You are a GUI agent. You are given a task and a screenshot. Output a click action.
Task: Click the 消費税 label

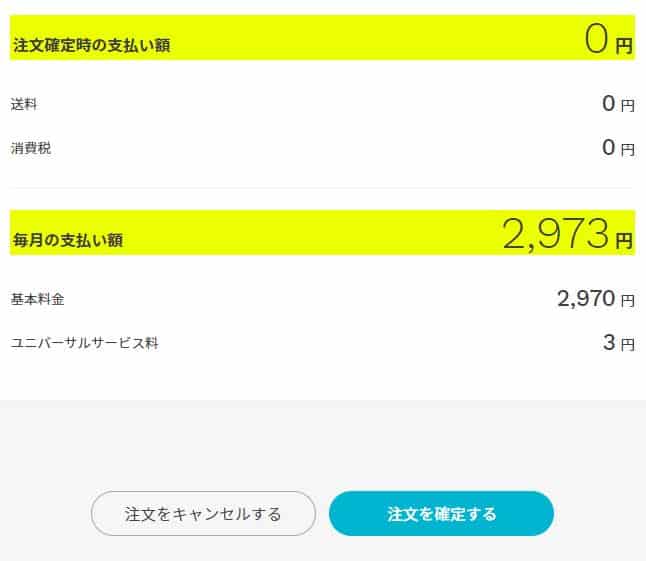point(31,149)
